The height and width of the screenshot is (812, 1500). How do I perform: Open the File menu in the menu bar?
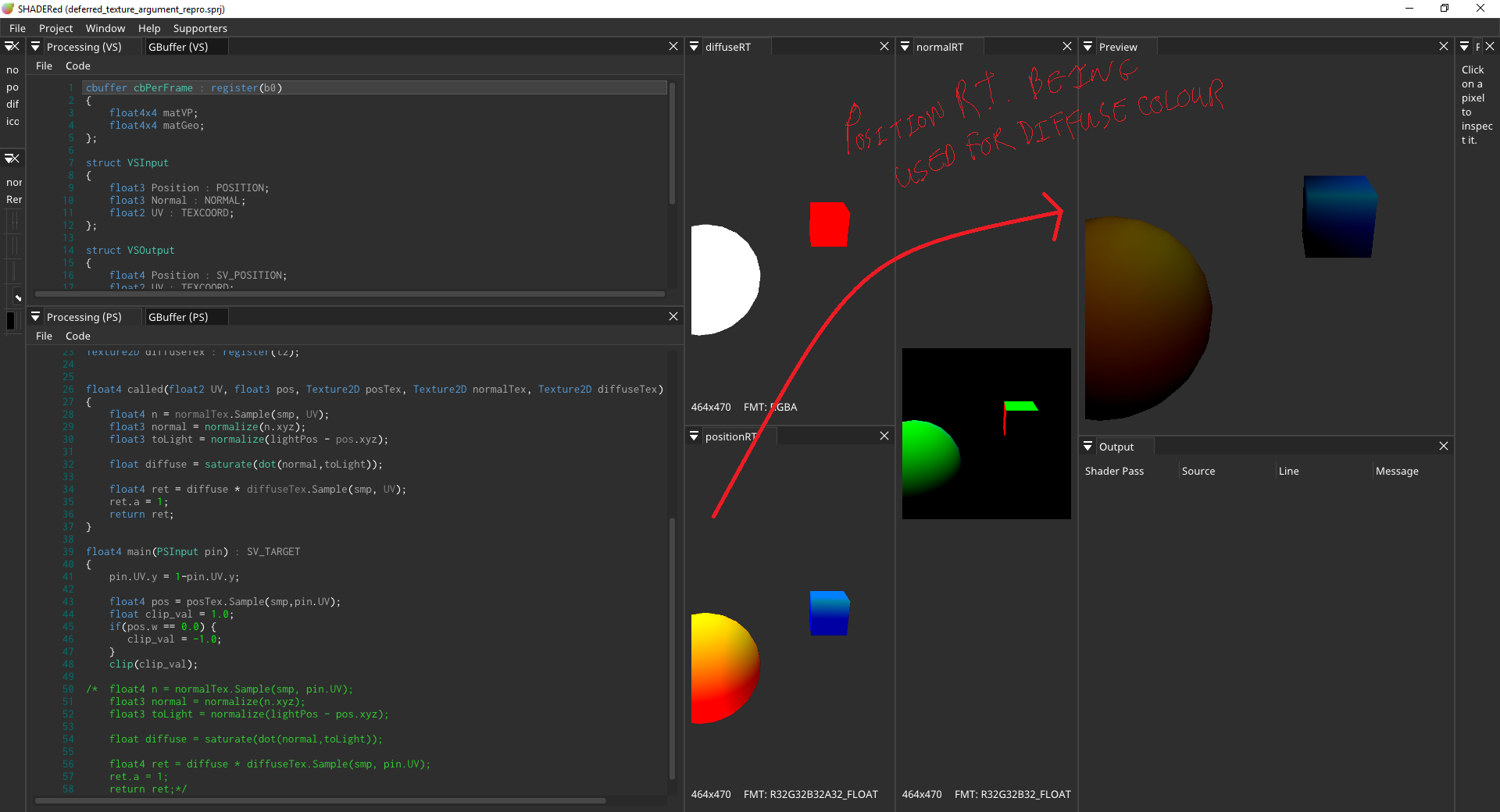click(17, 28)
